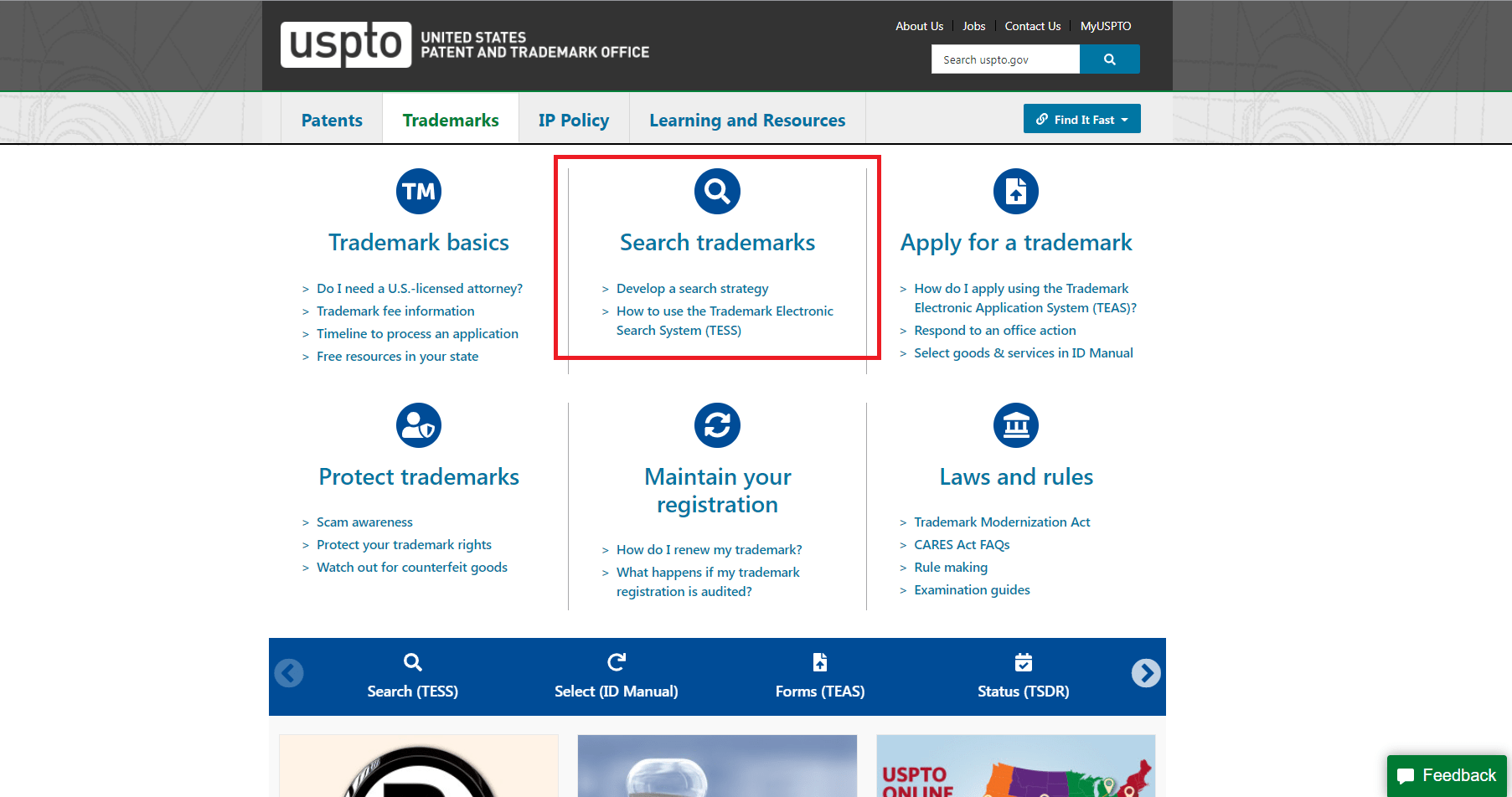
Task: Click the USPTO logo in the header
Action: pyautogui.click(x=465, y=44)
